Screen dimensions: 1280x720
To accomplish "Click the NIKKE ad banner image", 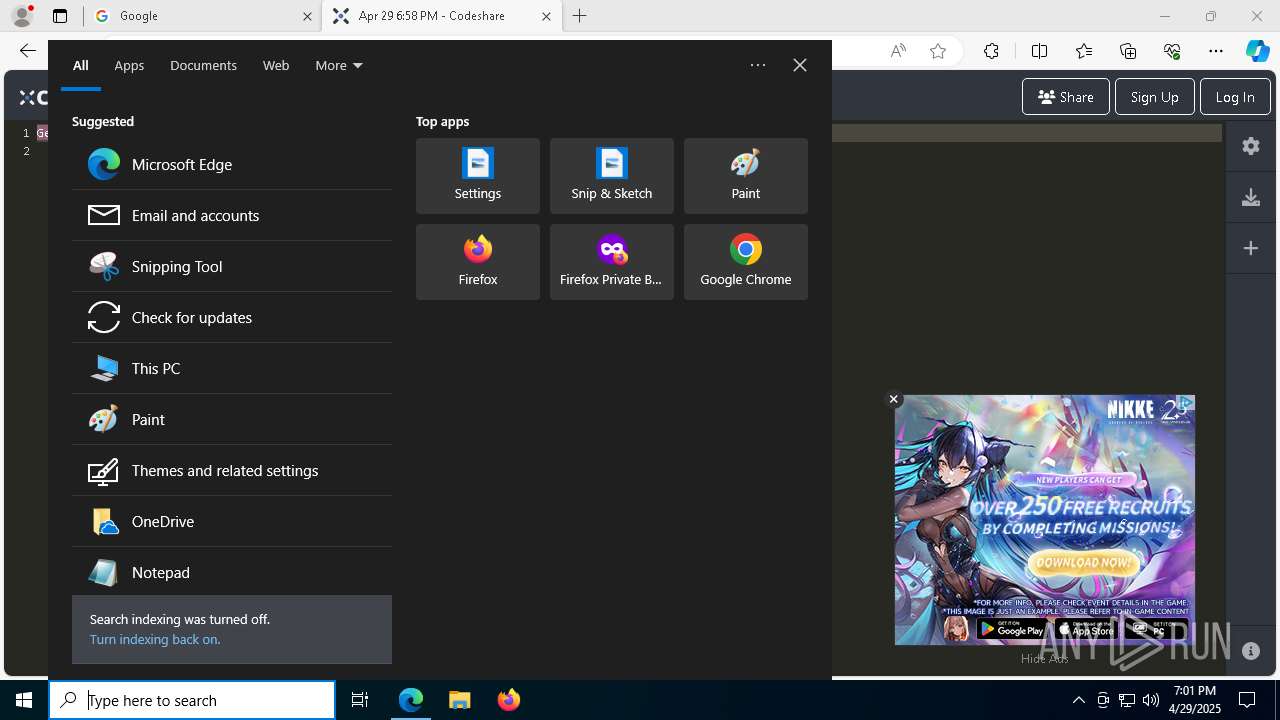I will point(1045,520).
